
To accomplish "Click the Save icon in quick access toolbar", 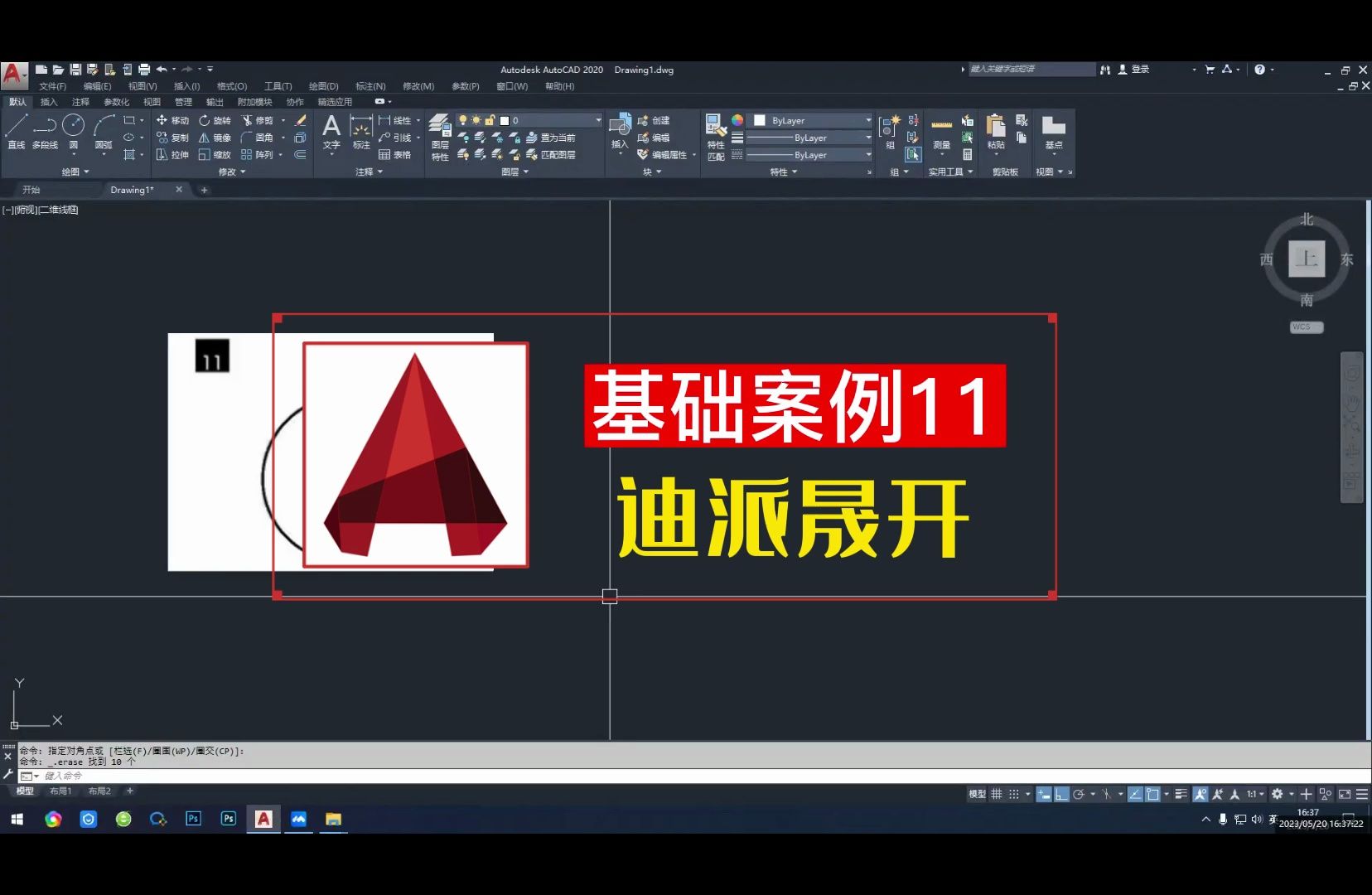I will (75, 70).
